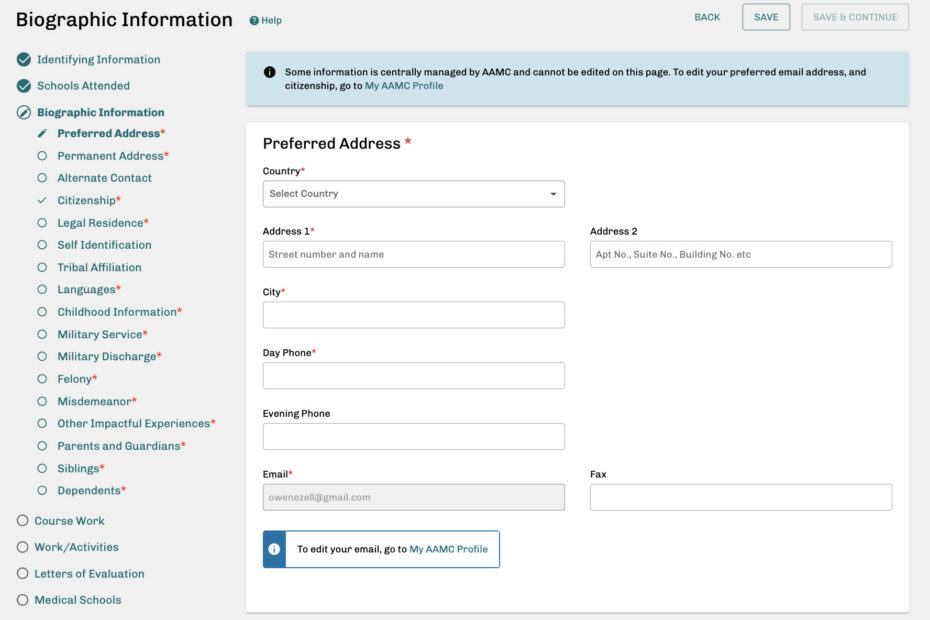Click the circle icon beside Course Work
Screen dimensions: 930x620
(x=22, y=520)
